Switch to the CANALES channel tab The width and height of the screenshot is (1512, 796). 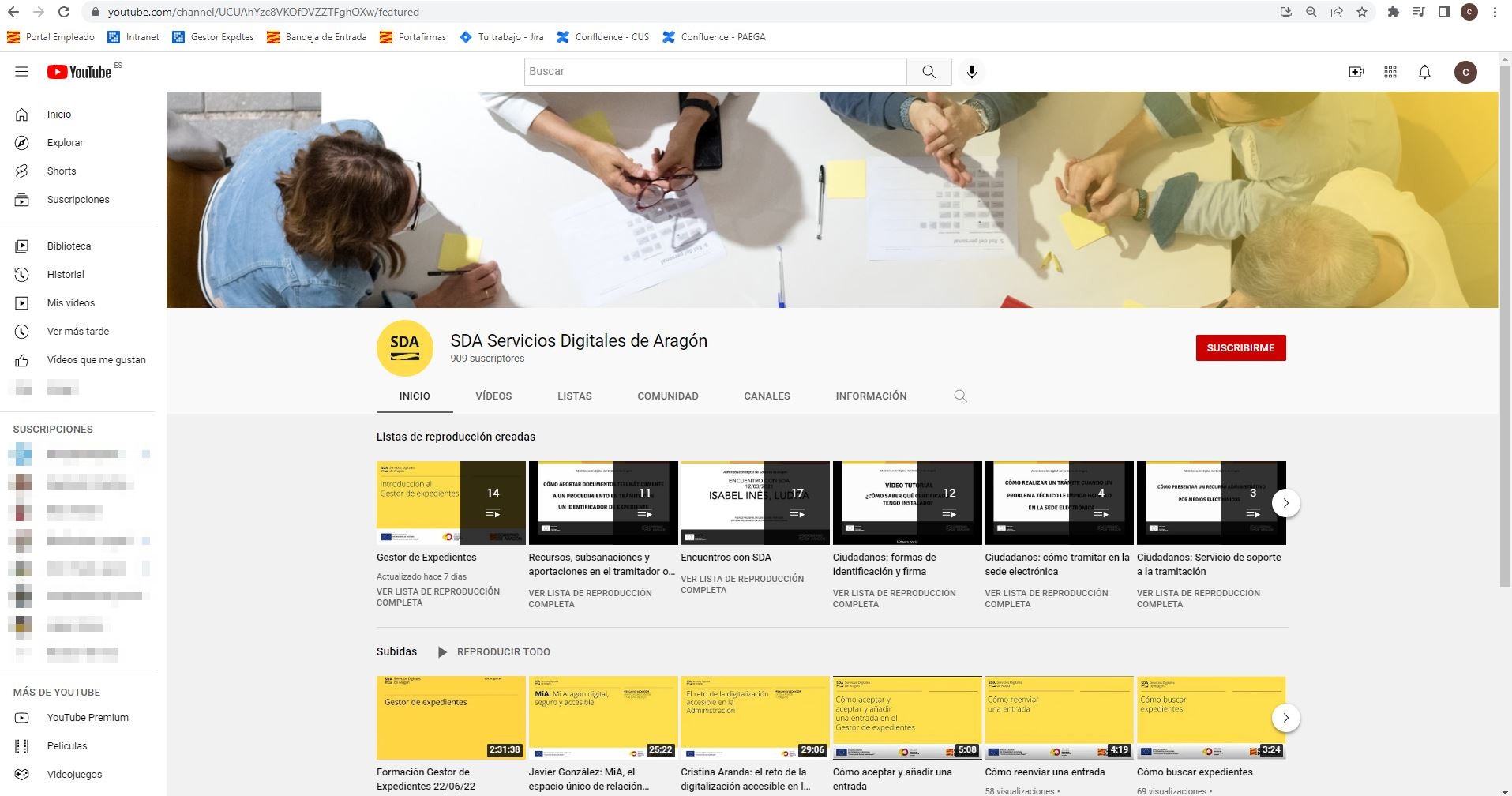767,396
